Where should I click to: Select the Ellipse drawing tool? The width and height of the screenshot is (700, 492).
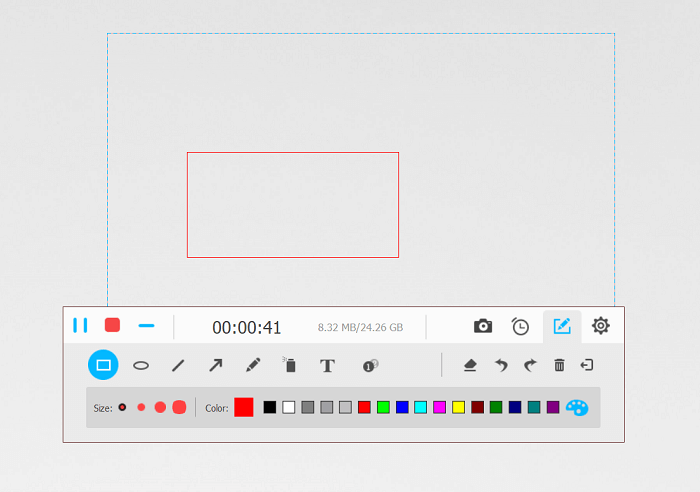coord(141,366)
